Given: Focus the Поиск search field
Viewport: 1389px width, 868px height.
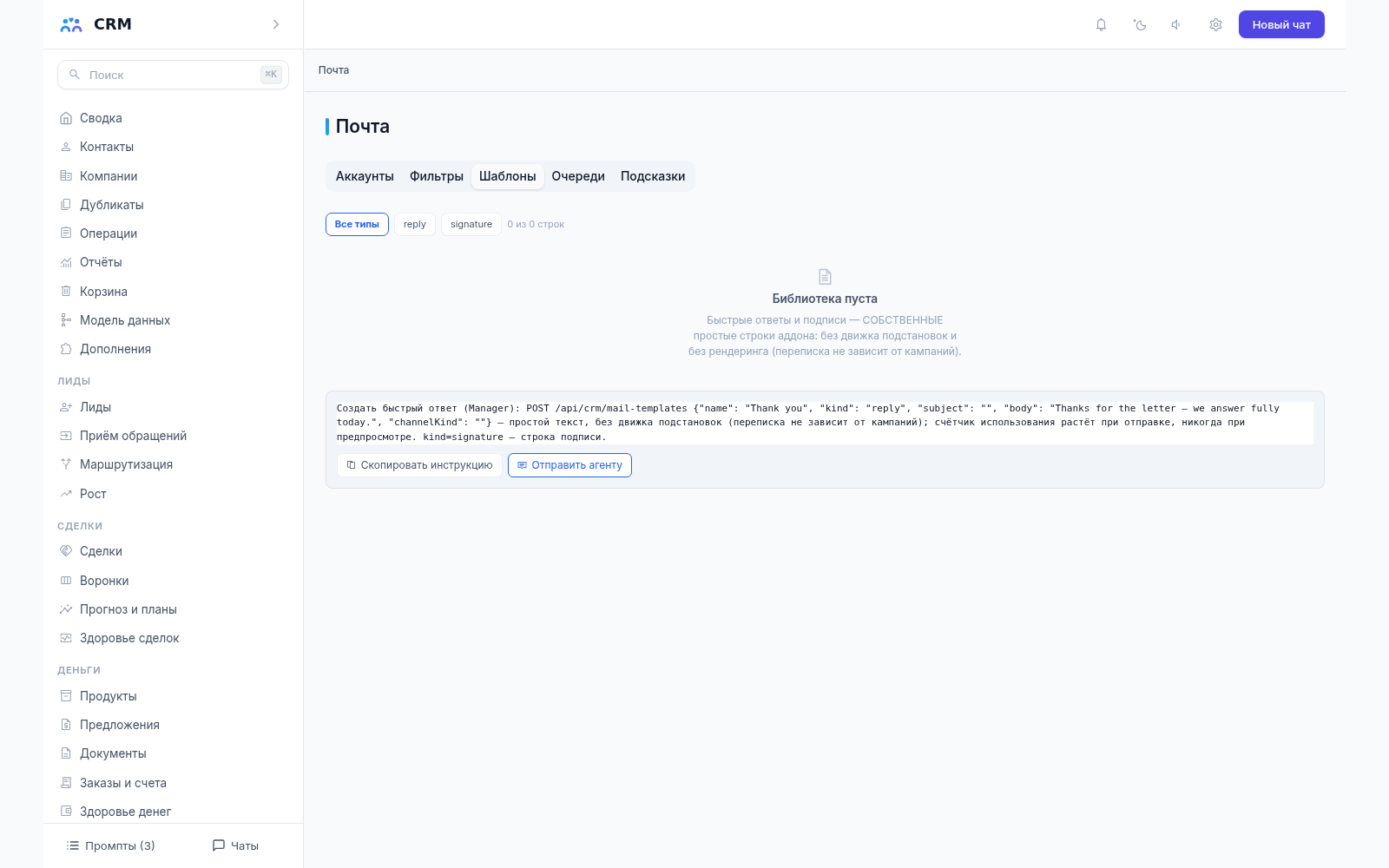Looking at the screenshot, I should point(173,75).
